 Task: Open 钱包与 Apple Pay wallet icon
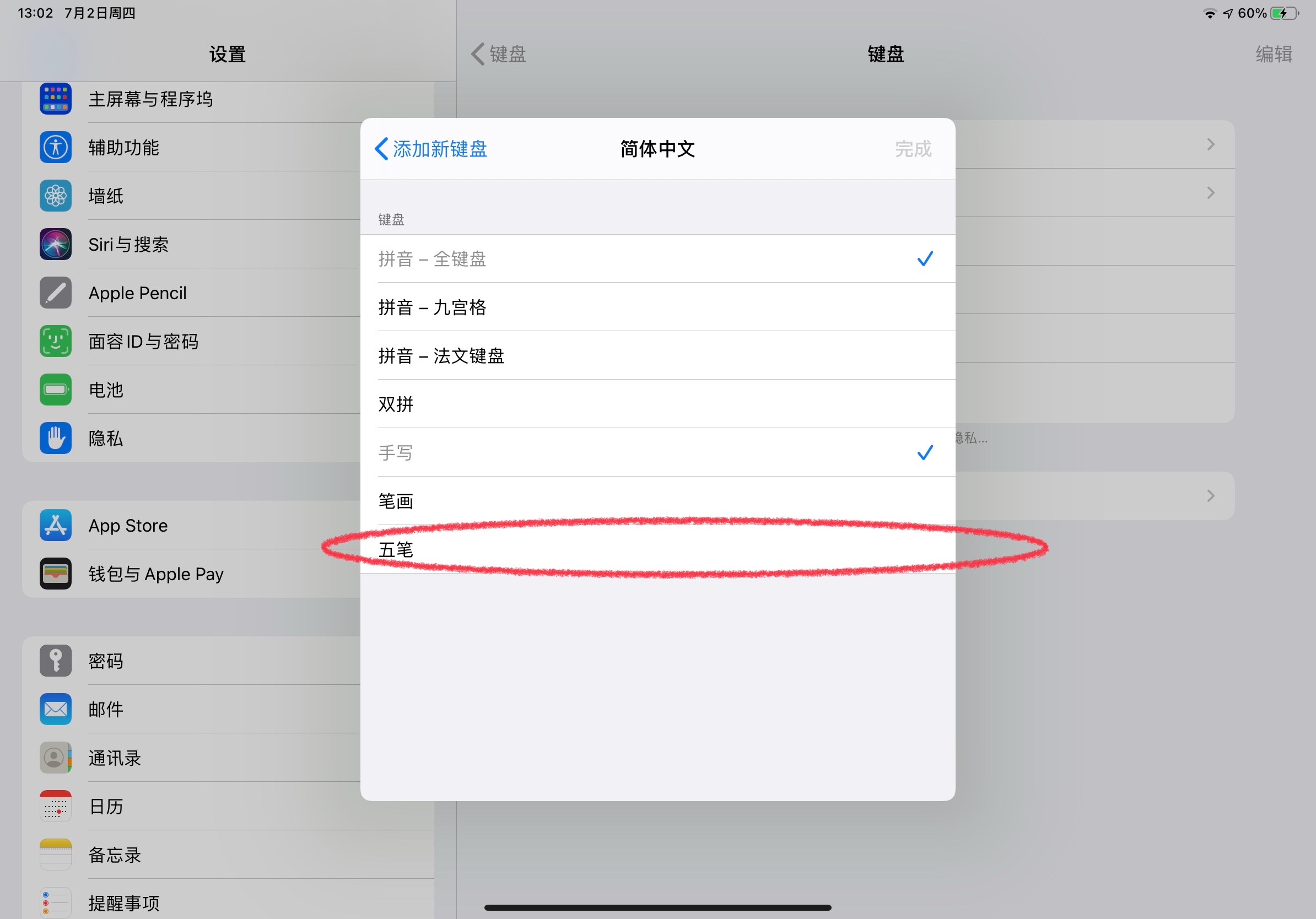pos(56,574)
